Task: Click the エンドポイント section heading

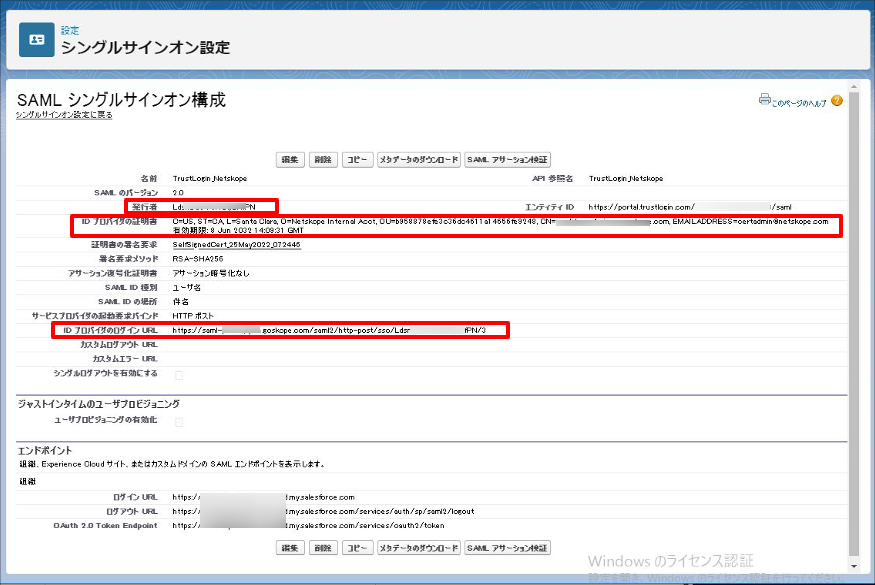Action: pos(45,450)
